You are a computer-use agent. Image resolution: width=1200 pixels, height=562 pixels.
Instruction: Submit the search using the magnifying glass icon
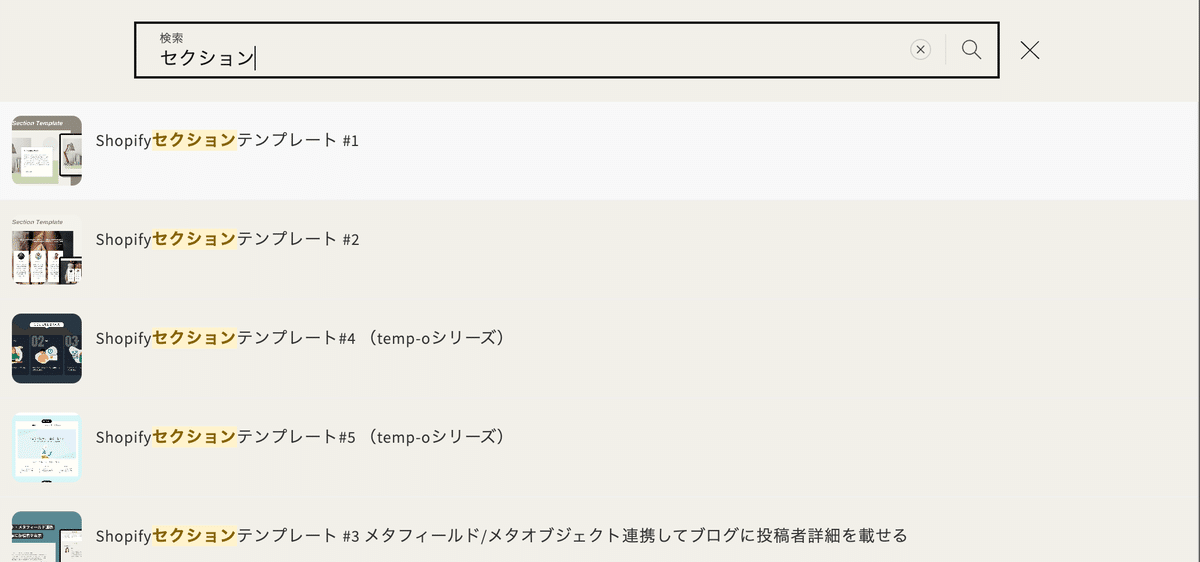[971, 50]
